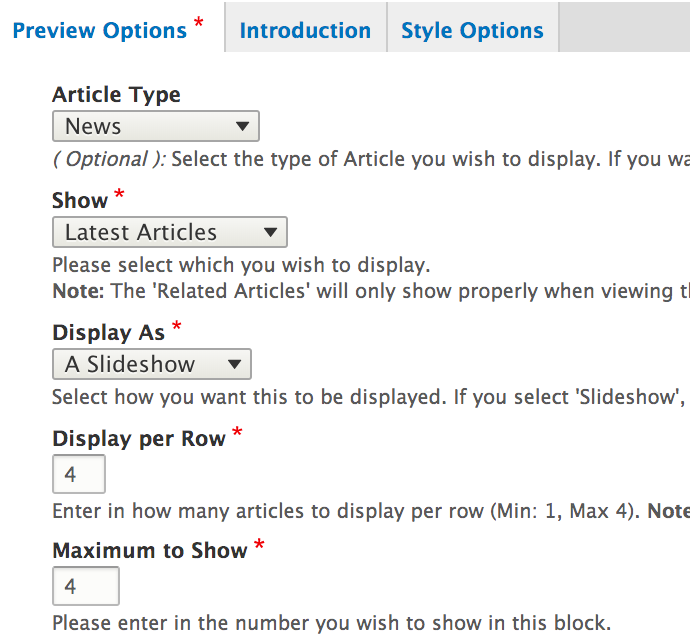The height and width of the screenshot is (640, 690).
Task: Open the Article Type dropdown showing News
Action: [155, 127]
